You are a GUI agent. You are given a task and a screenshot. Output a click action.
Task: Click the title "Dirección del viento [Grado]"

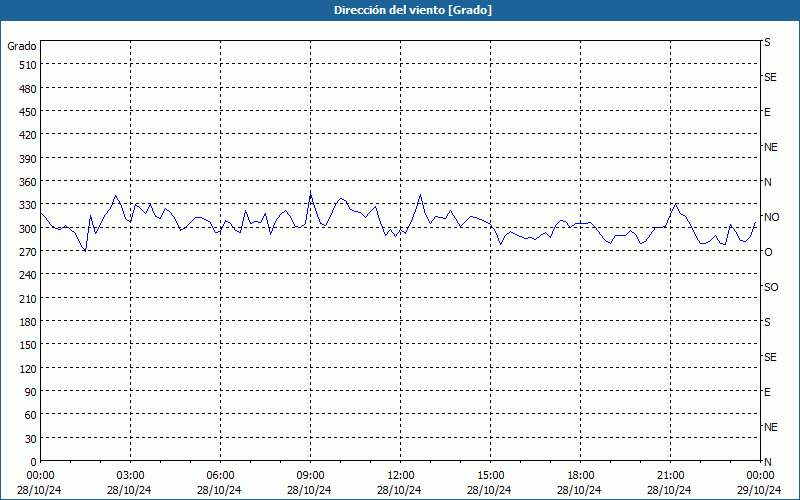tap(413, 10)
